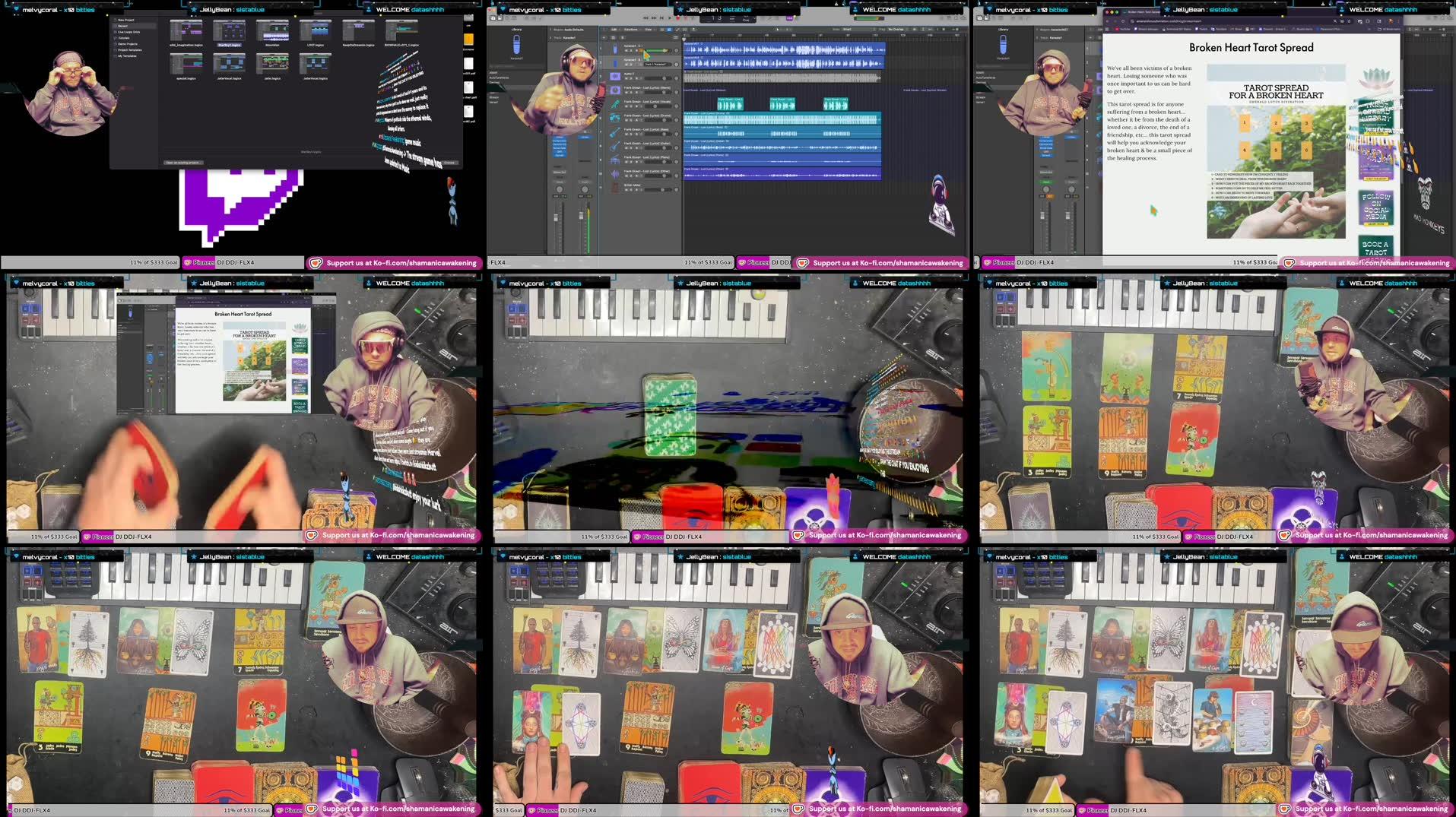Image resolution: width=1456 pixels, height=817 pixels.
Task: Click the drums icon on the Lost (Lyrics) Drums track
Action: pyautogui.click(x=615, y=116)
